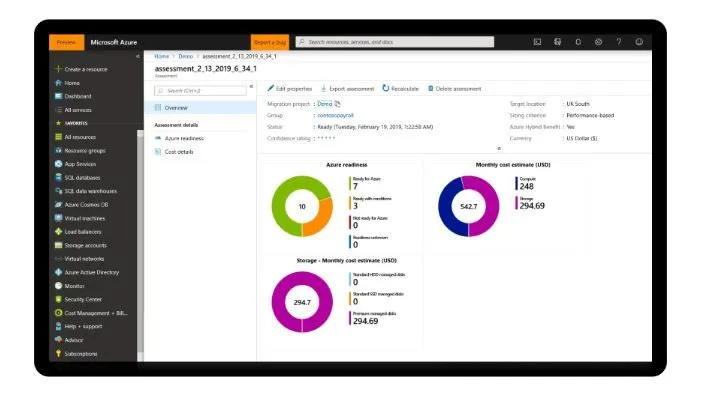Click the Preview badge button
This screenshot has height=400, width=717.
coord(66,42)
